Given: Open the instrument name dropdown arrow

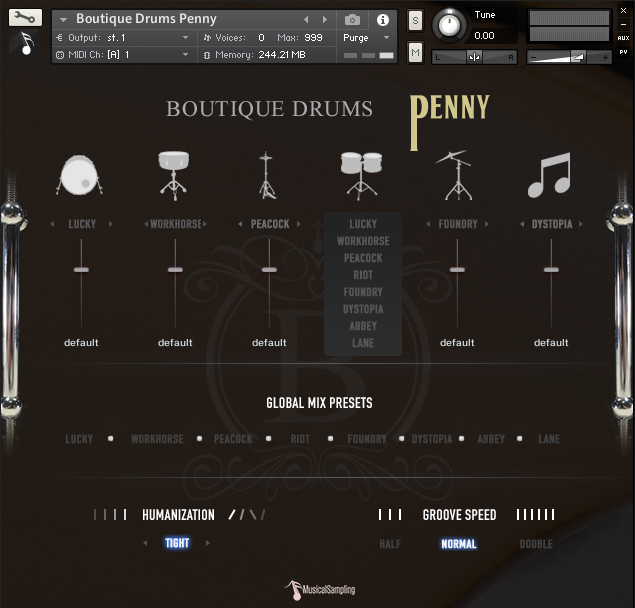Looking at the screenshot, I should (x=63, y=19).
